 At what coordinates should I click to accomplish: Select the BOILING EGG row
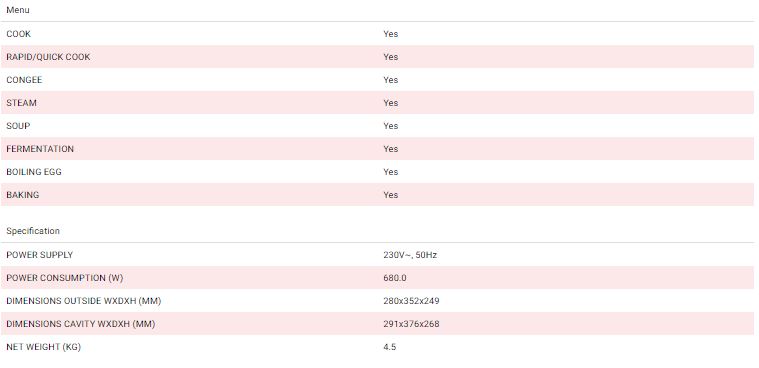tap(378, 172)
